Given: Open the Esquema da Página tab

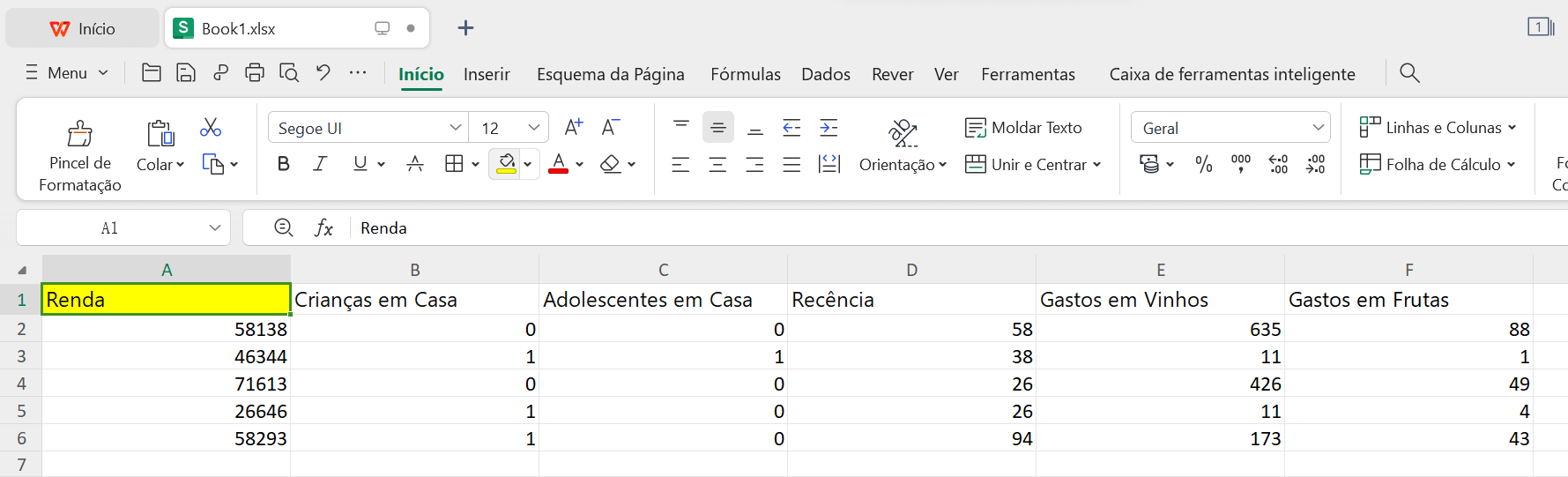Looking at the screenshot, I should 611,74.
